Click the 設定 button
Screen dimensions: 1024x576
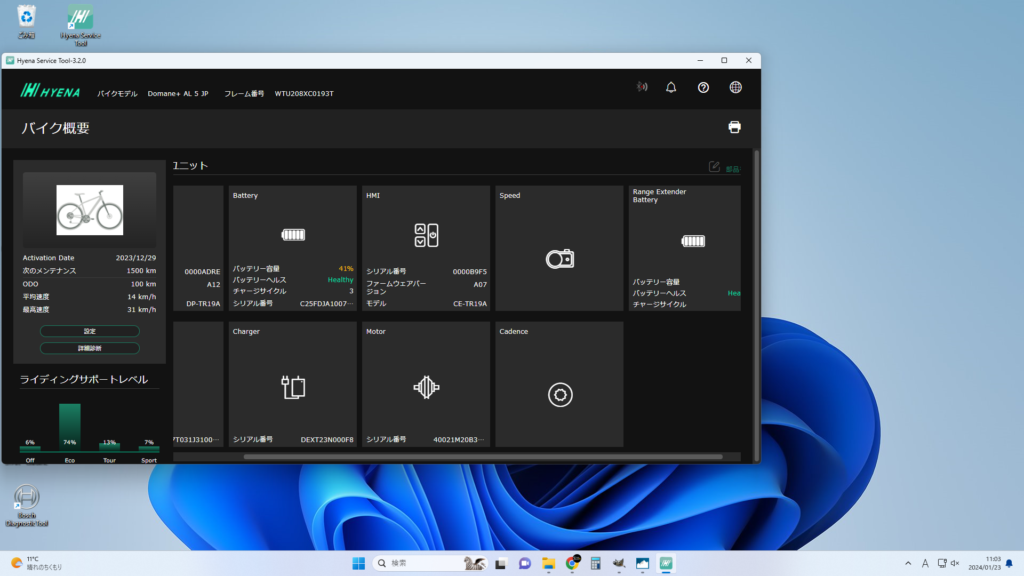(90, 331)
